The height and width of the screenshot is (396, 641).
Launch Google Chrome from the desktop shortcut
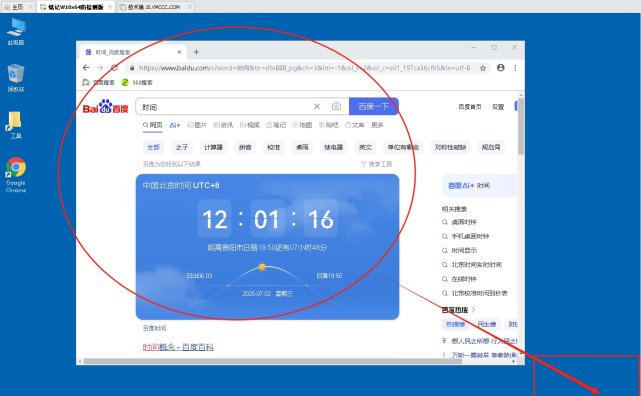click(x=16, y=175)
